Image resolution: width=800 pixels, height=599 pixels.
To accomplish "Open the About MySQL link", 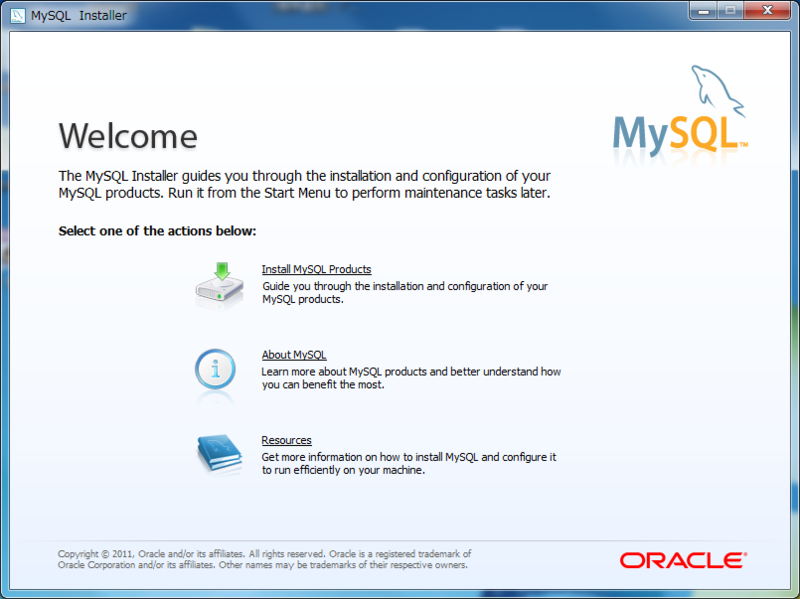I will 294,355.
